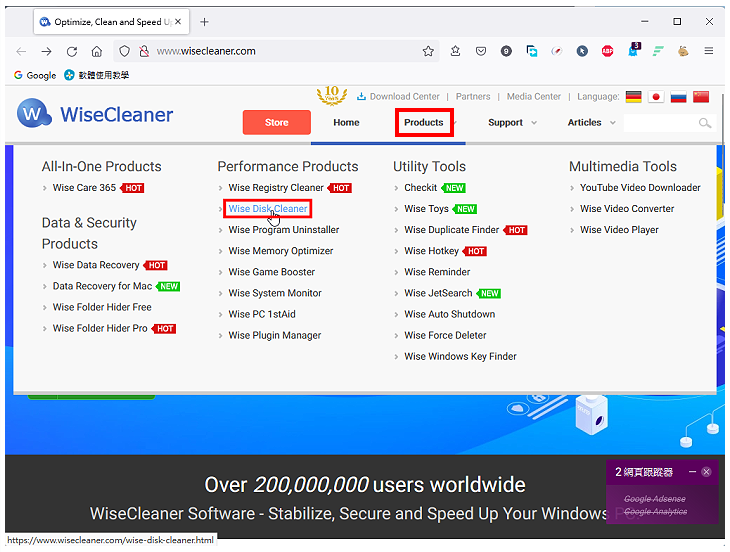The image size is (730, 552).
Task: Click the site security padlock icon
Action: 144,51
